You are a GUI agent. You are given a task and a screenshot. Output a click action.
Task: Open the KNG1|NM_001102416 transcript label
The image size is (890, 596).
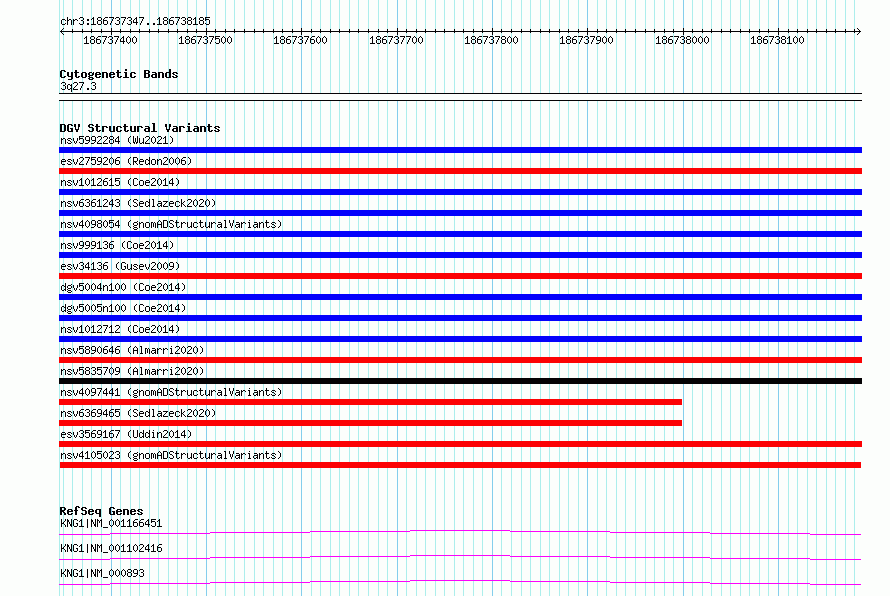click(111, 548)
